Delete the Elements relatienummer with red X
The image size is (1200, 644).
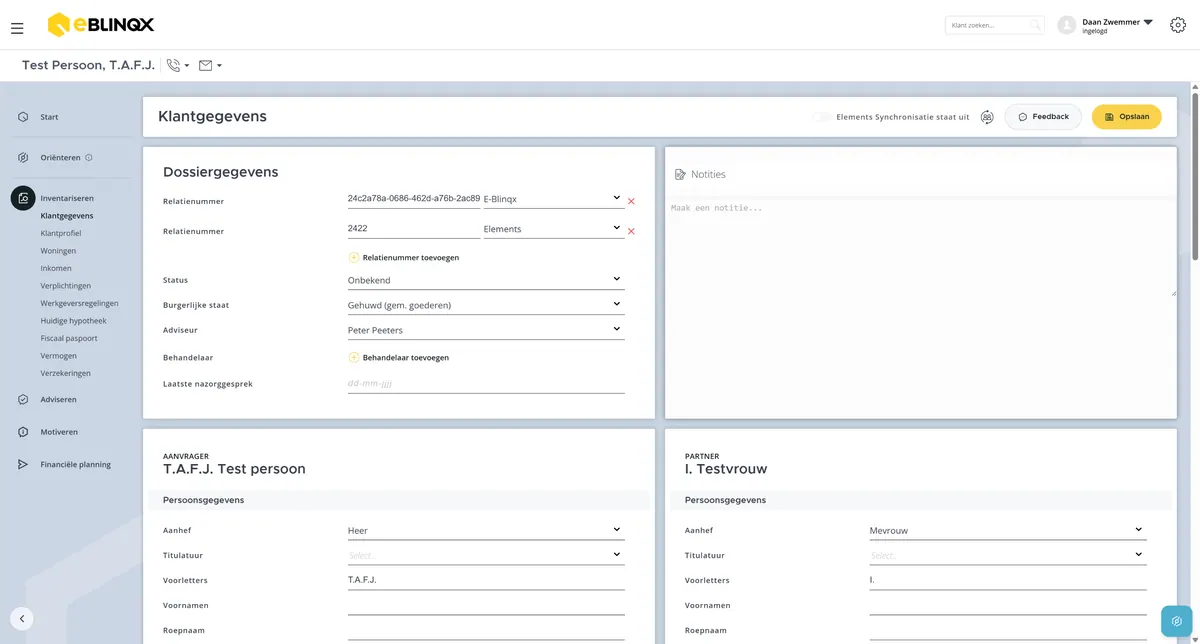pos(631,232)
